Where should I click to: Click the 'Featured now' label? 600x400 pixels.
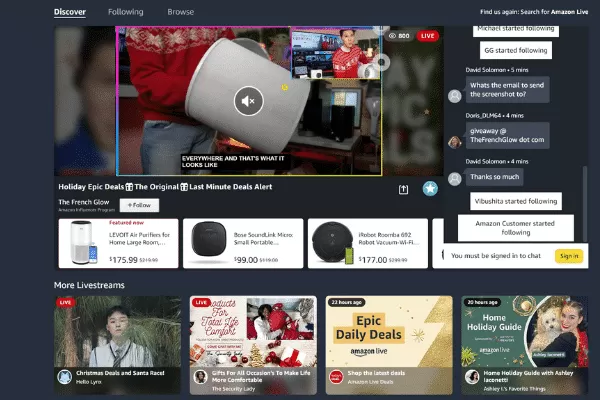point(126,222)
